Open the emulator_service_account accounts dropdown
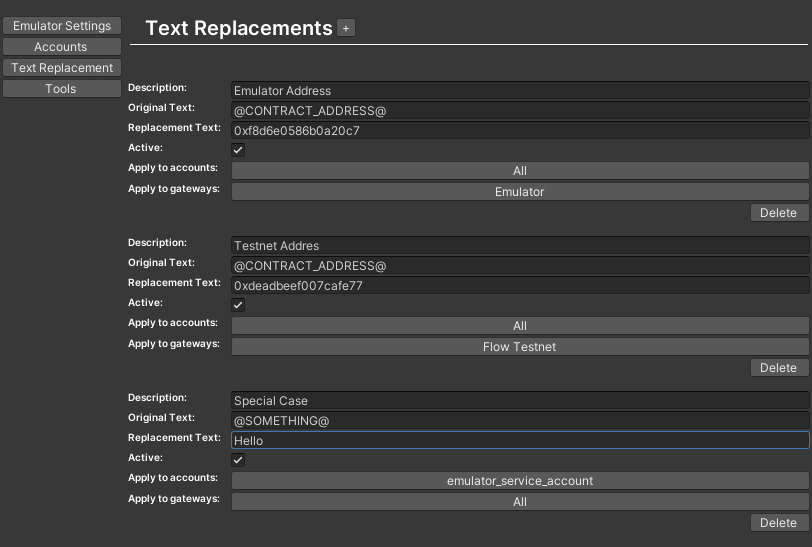 (x=519, y=481)
